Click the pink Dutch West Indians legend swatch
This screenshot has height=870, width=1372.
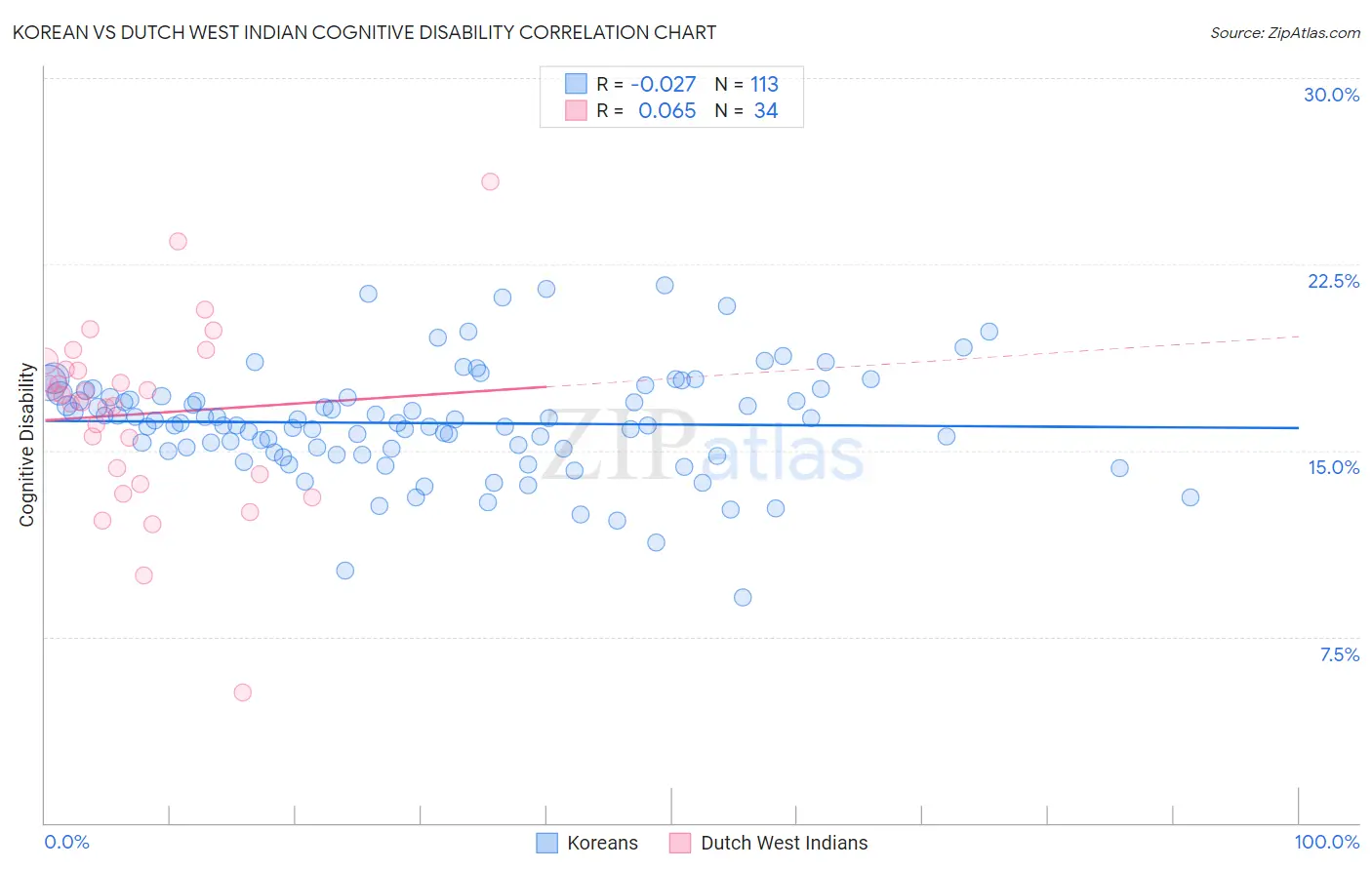(680, 843)
